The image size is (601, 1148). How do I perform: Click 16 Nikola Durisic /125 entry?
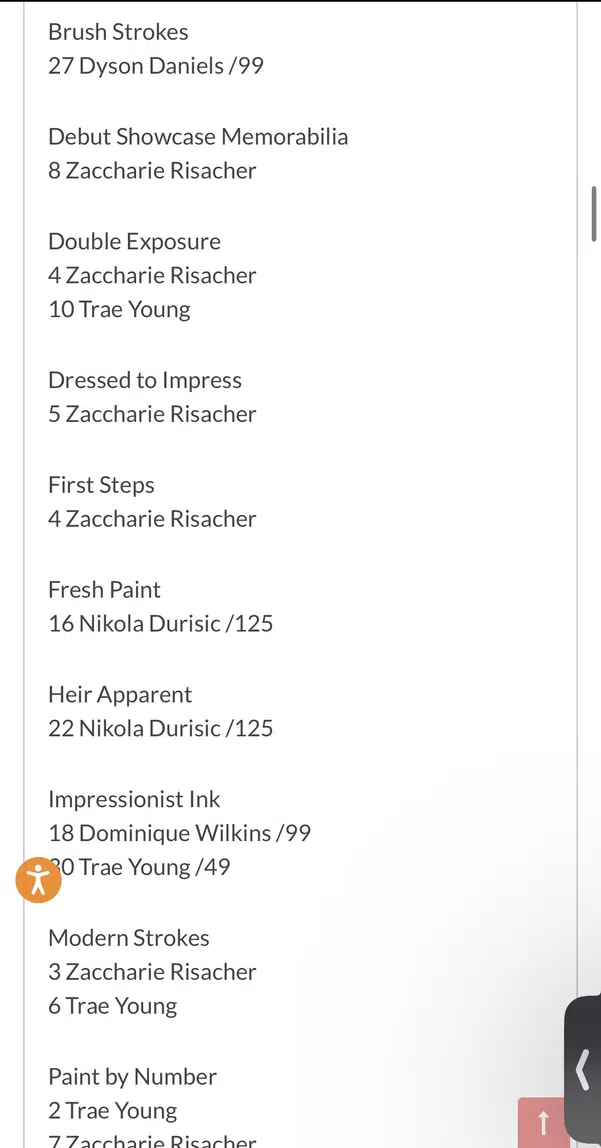(160, 624)
